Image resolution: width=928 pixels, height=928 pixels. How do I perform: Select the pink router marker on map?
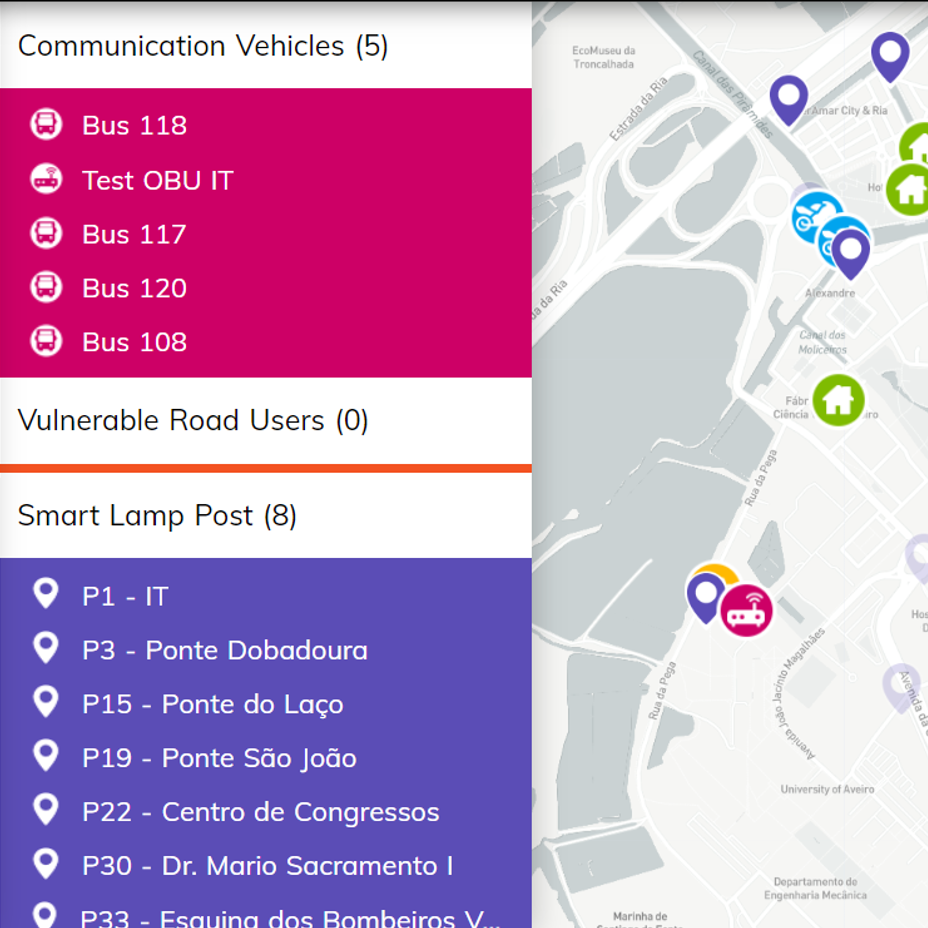click(746, 611)
